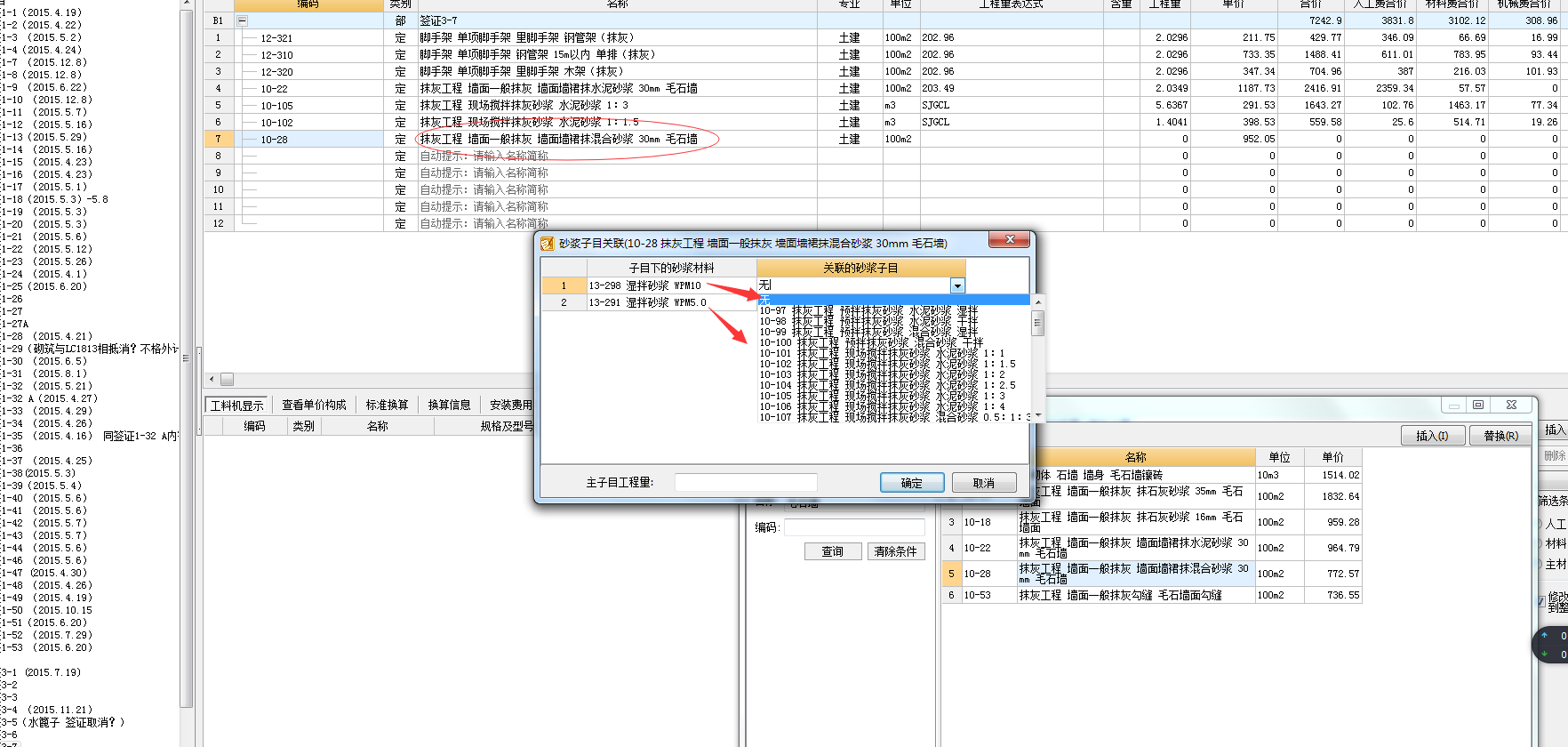Cancel the dialog with the 取消 button
The image size is (1568, 747).
coord(984,483)
